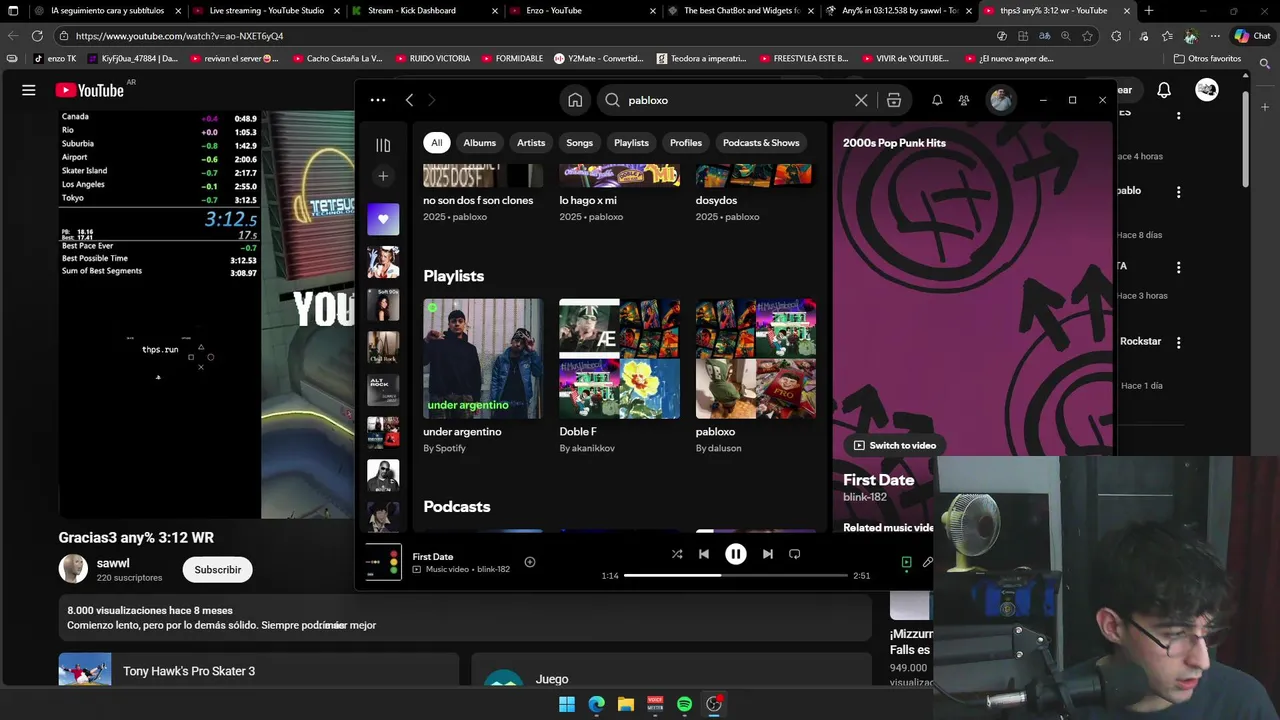Open Tony Hawk's Pro Skater 3 game card
The image size is (1280, 720).
point(258,670)
